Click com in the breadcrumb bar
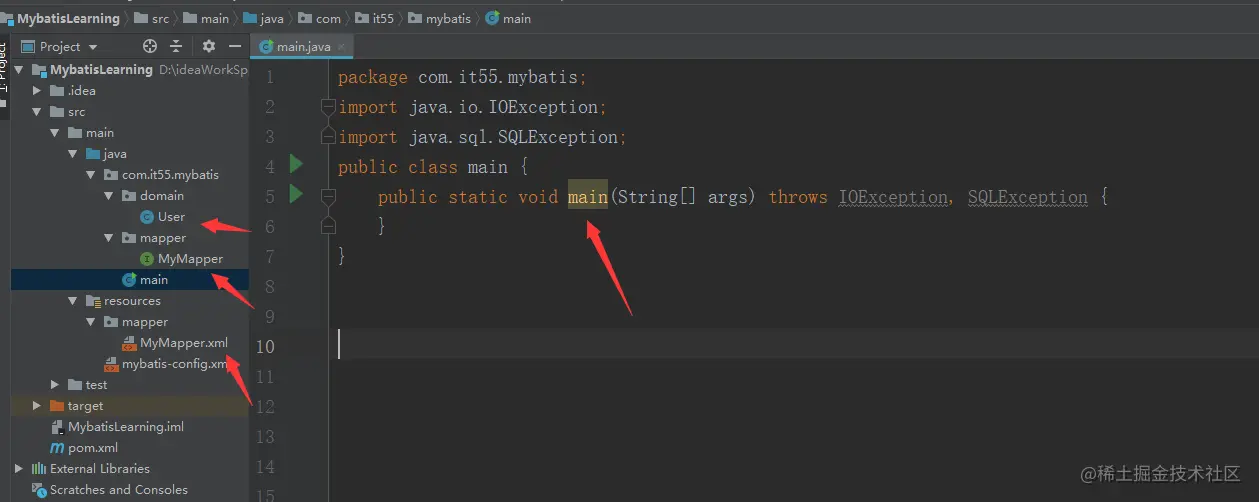1259x502 pixels. point(328,18)
